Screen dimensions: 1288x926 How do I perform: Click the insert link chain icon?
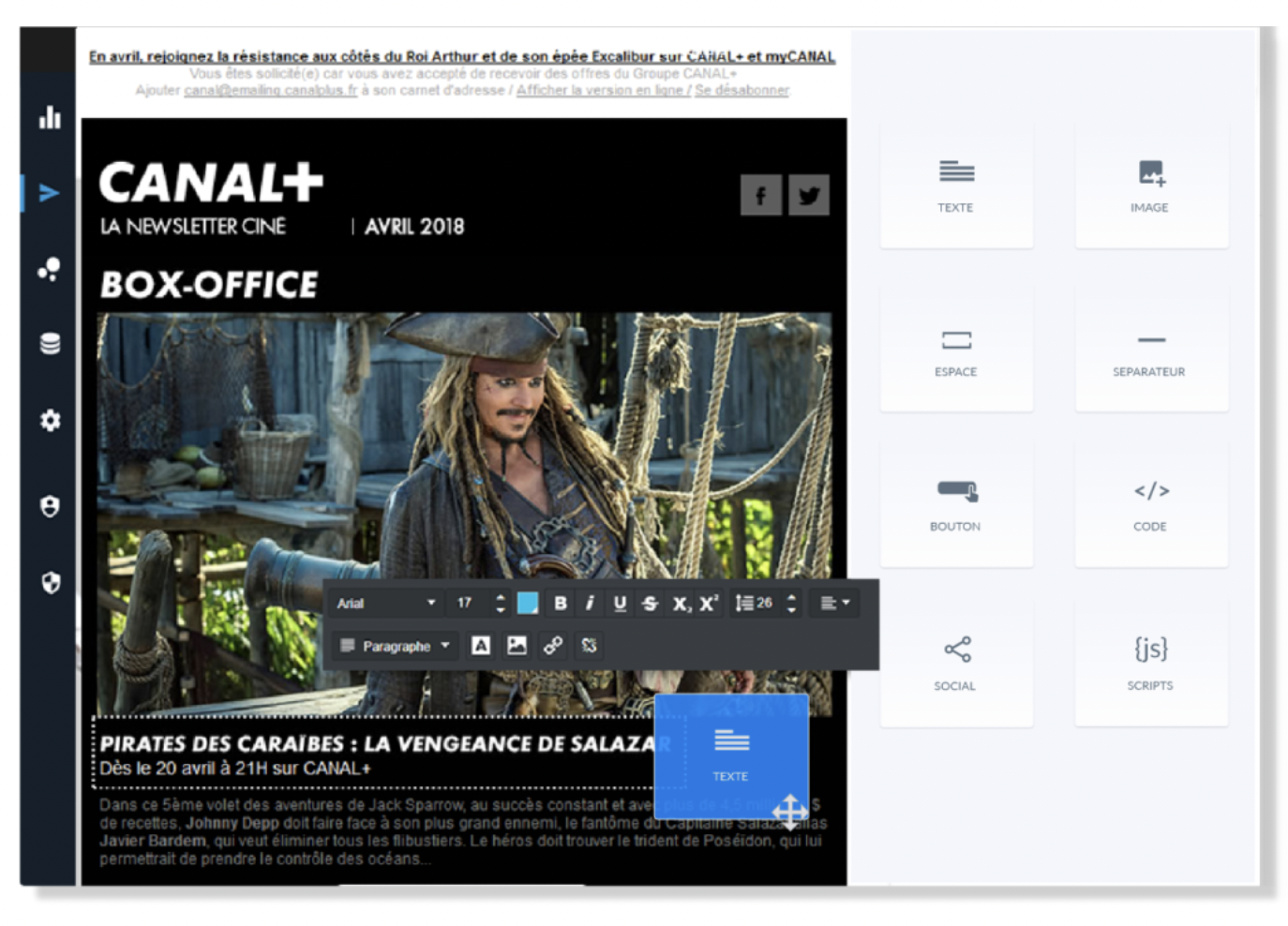[x=553, y=645]
